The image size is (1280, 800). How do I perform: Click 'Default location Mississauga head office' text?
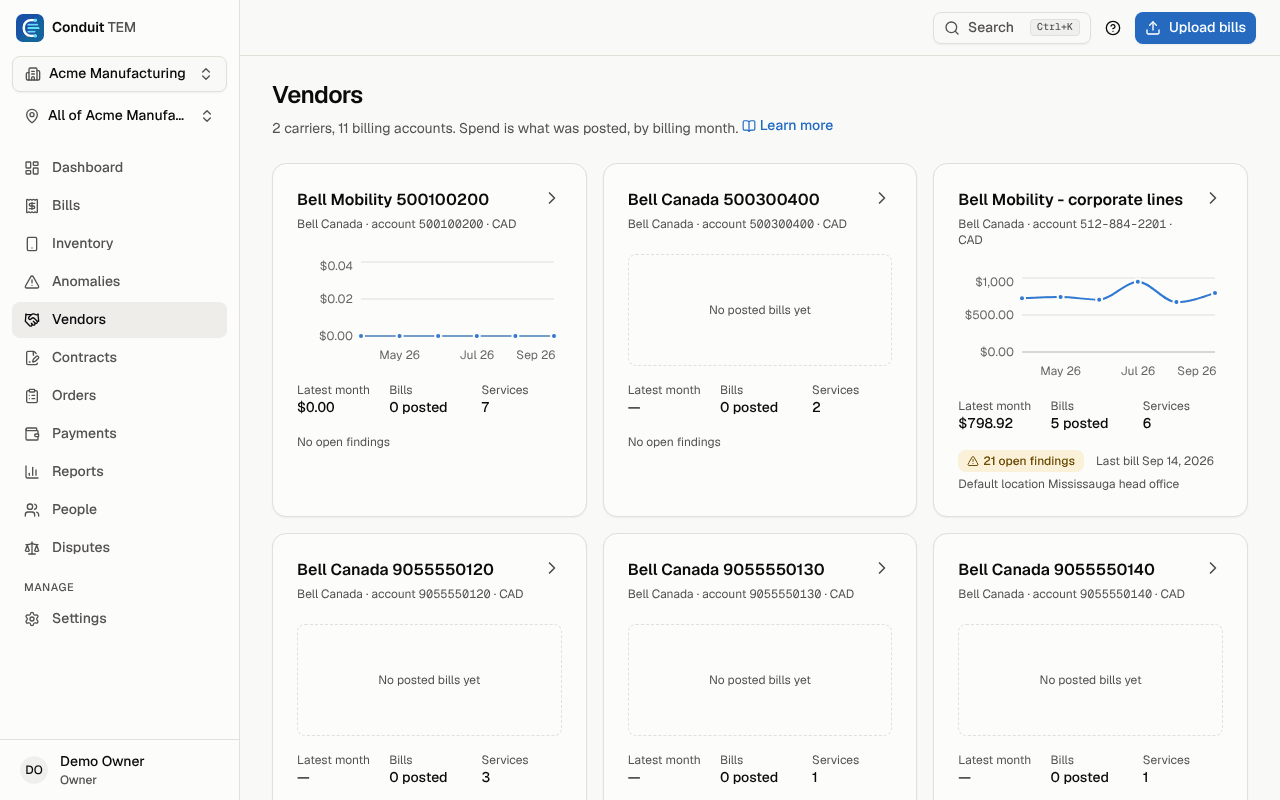coord(1068,484)
